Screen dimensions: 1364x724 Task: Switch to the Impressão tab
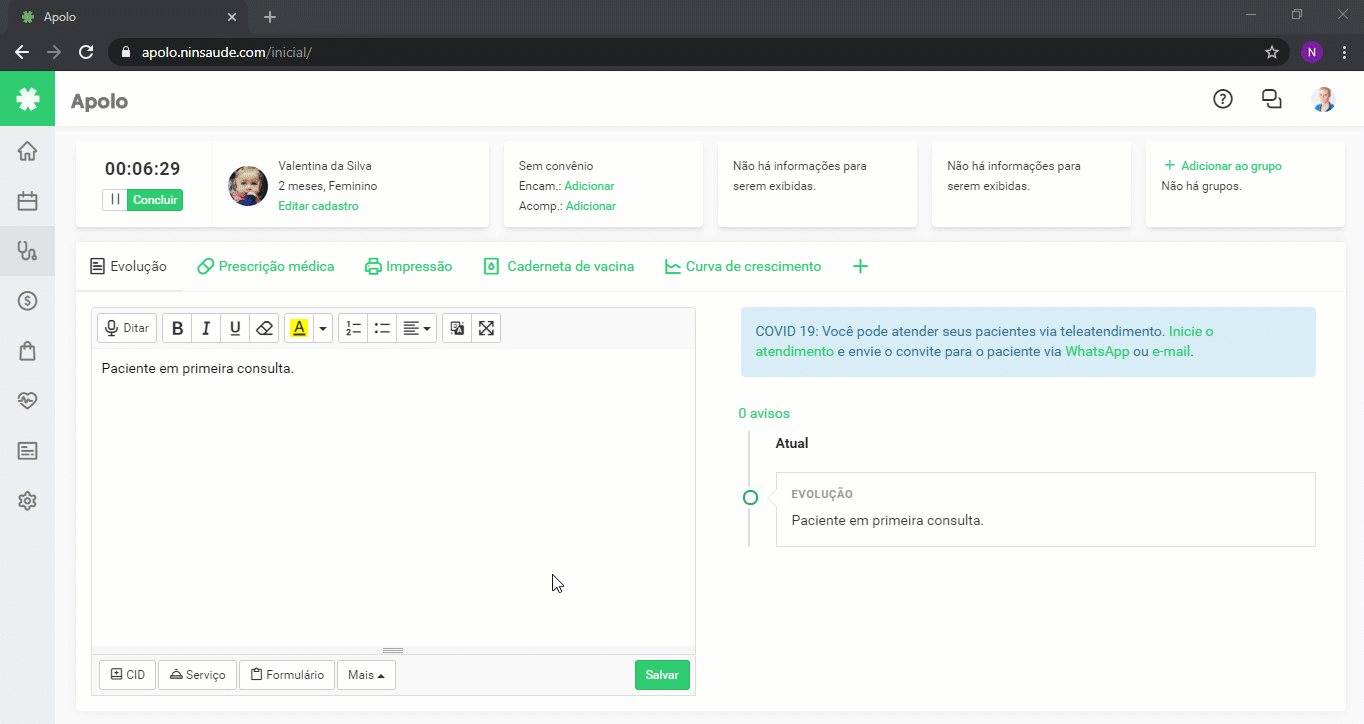click(409, 266)
